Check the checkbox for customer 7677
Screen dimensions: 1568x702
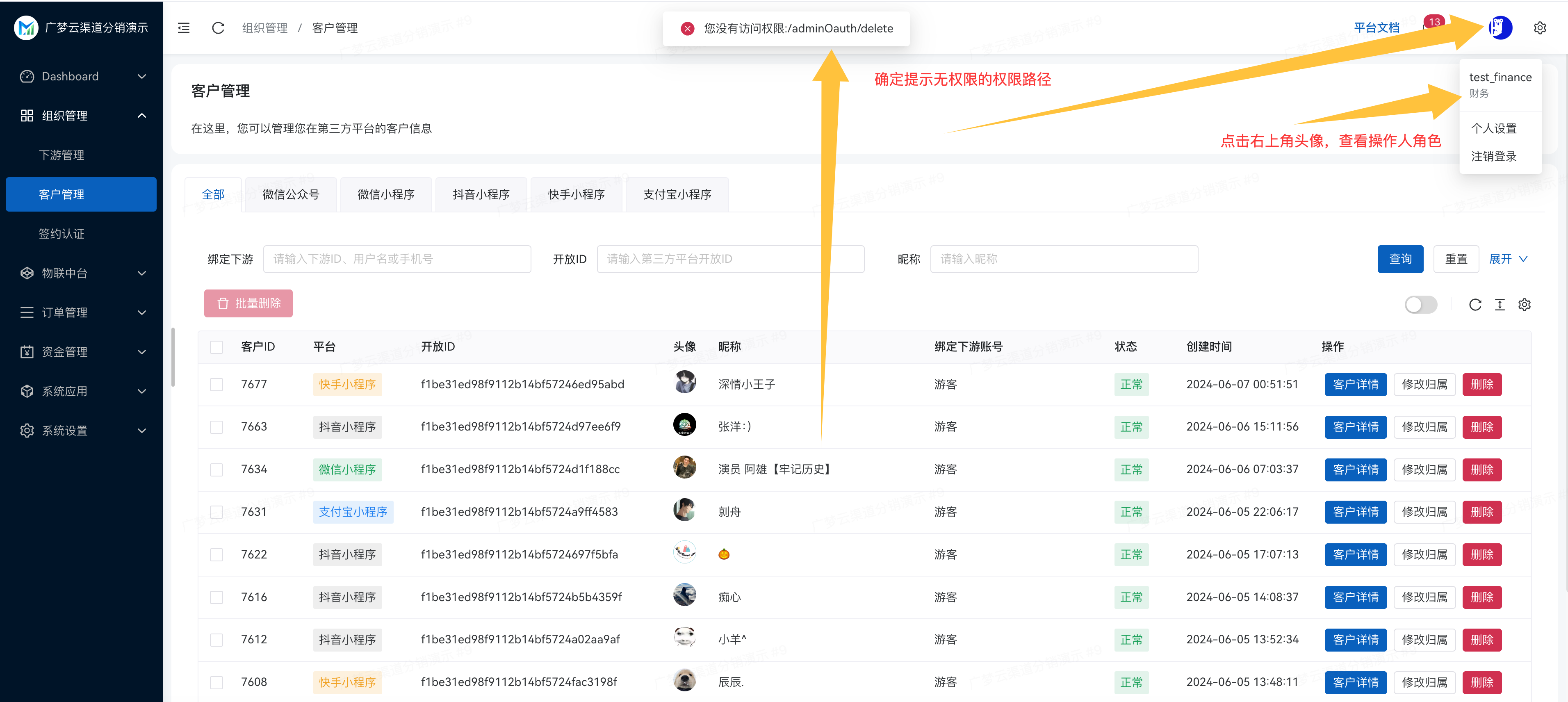pyautogui.click(x=217, y=384)
